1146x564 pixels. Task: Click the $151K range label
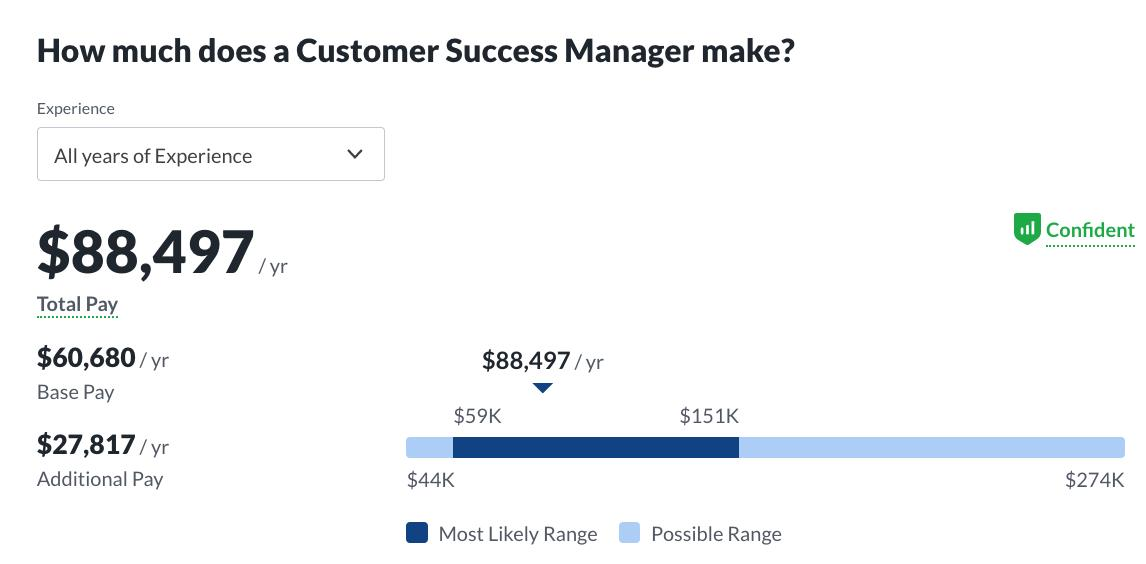coord(709,416)
